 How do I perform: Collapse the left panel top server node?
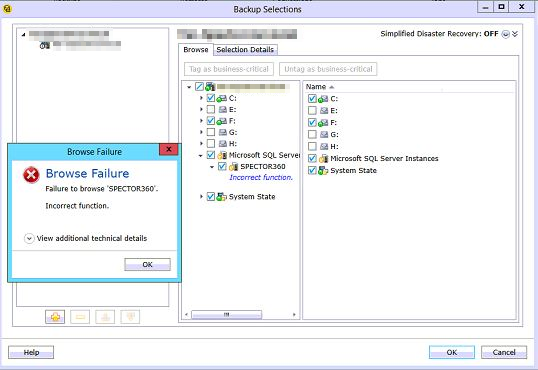(x=23, y=35)
